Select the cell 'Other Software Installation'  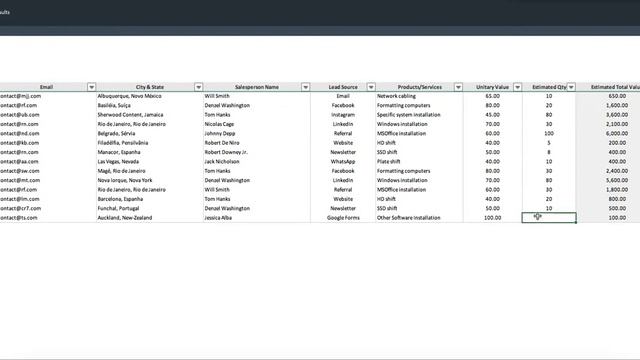pos(420,218)
